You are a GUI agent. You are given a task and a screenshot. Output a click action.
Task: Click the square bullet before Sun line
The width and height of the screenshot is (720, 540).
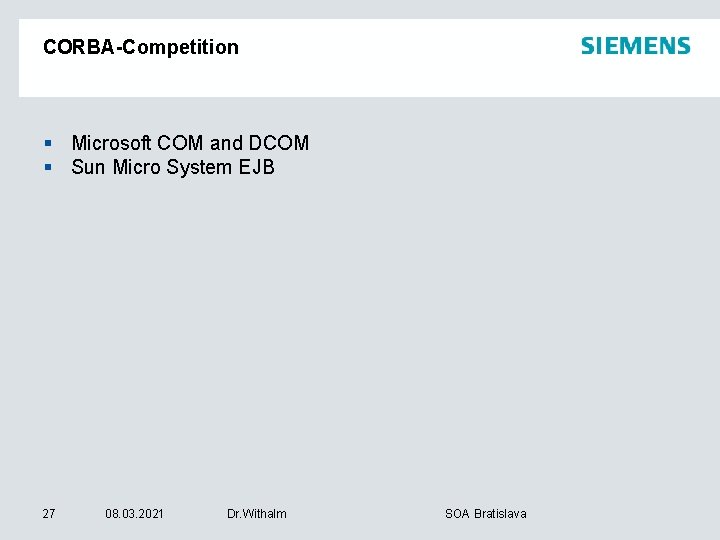click(x=47, y=168)
